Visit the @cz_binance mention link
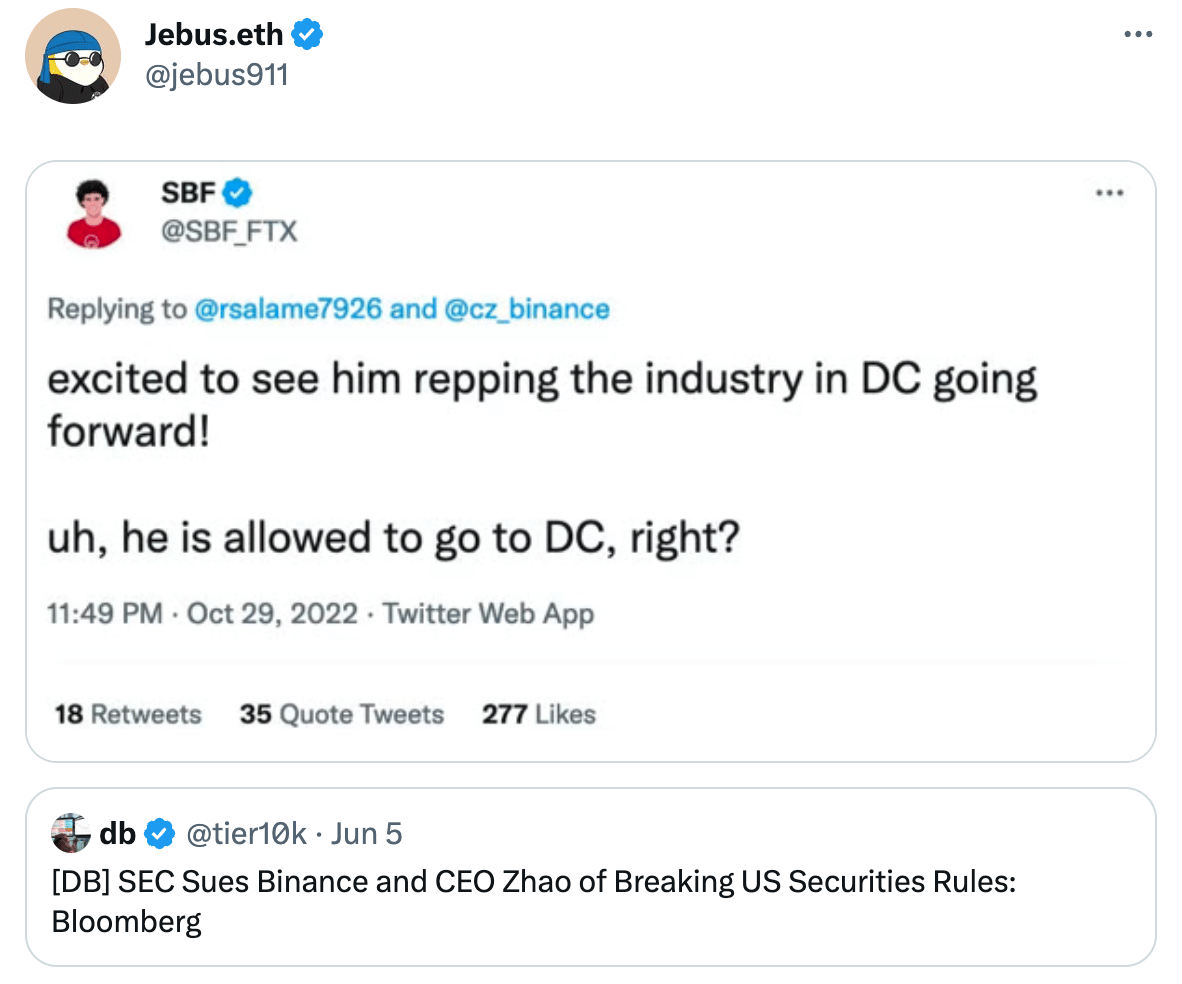Image resolution: width=1182 pixels, height=984 pixels. [526, 309]
